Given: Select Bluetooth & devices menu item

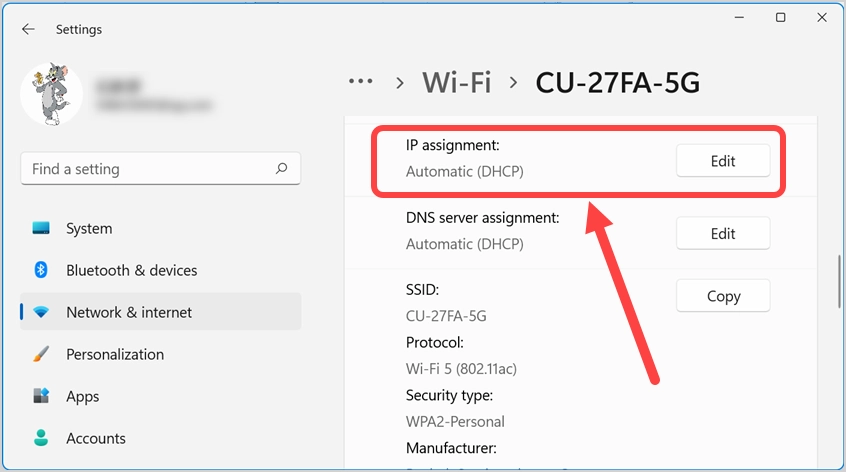Looking at the screenshot, I should point(131,270).
